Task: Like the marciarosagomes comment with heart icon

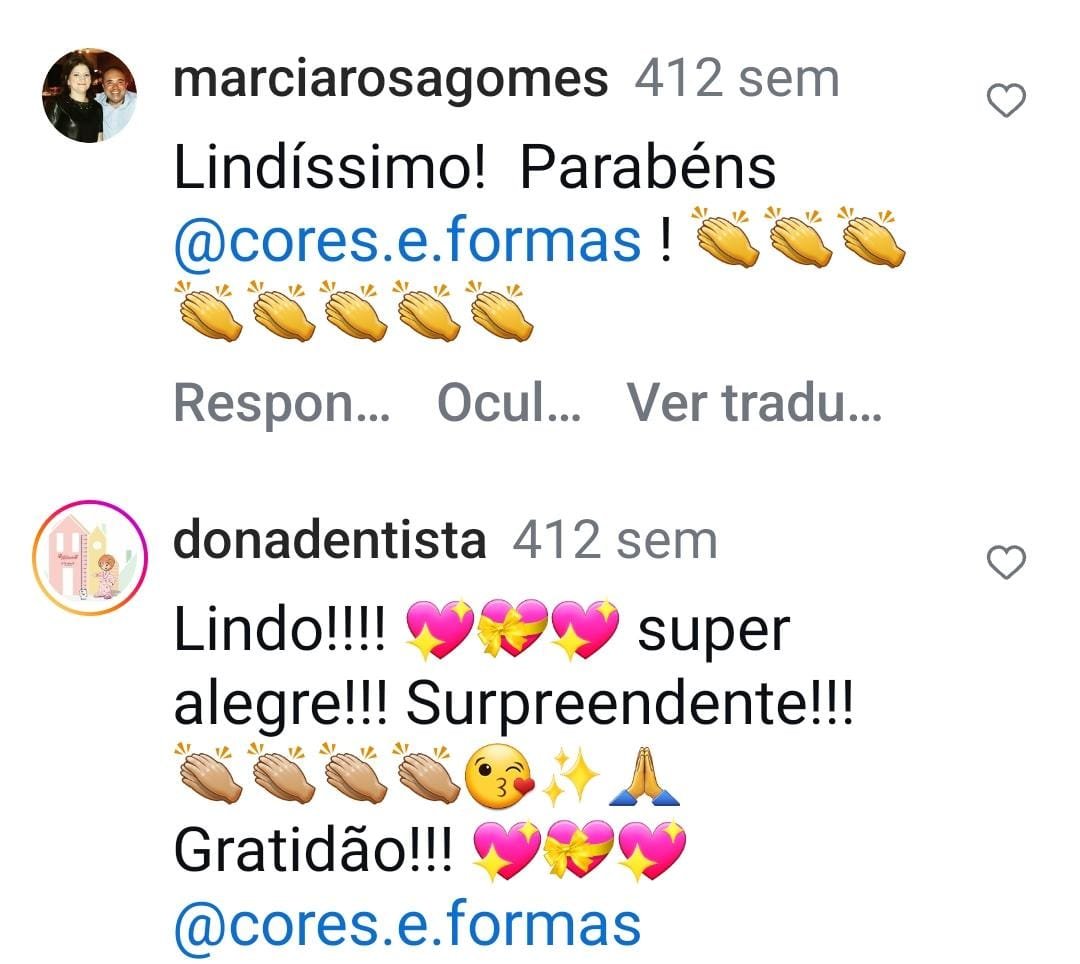Action: [1006, 101]
